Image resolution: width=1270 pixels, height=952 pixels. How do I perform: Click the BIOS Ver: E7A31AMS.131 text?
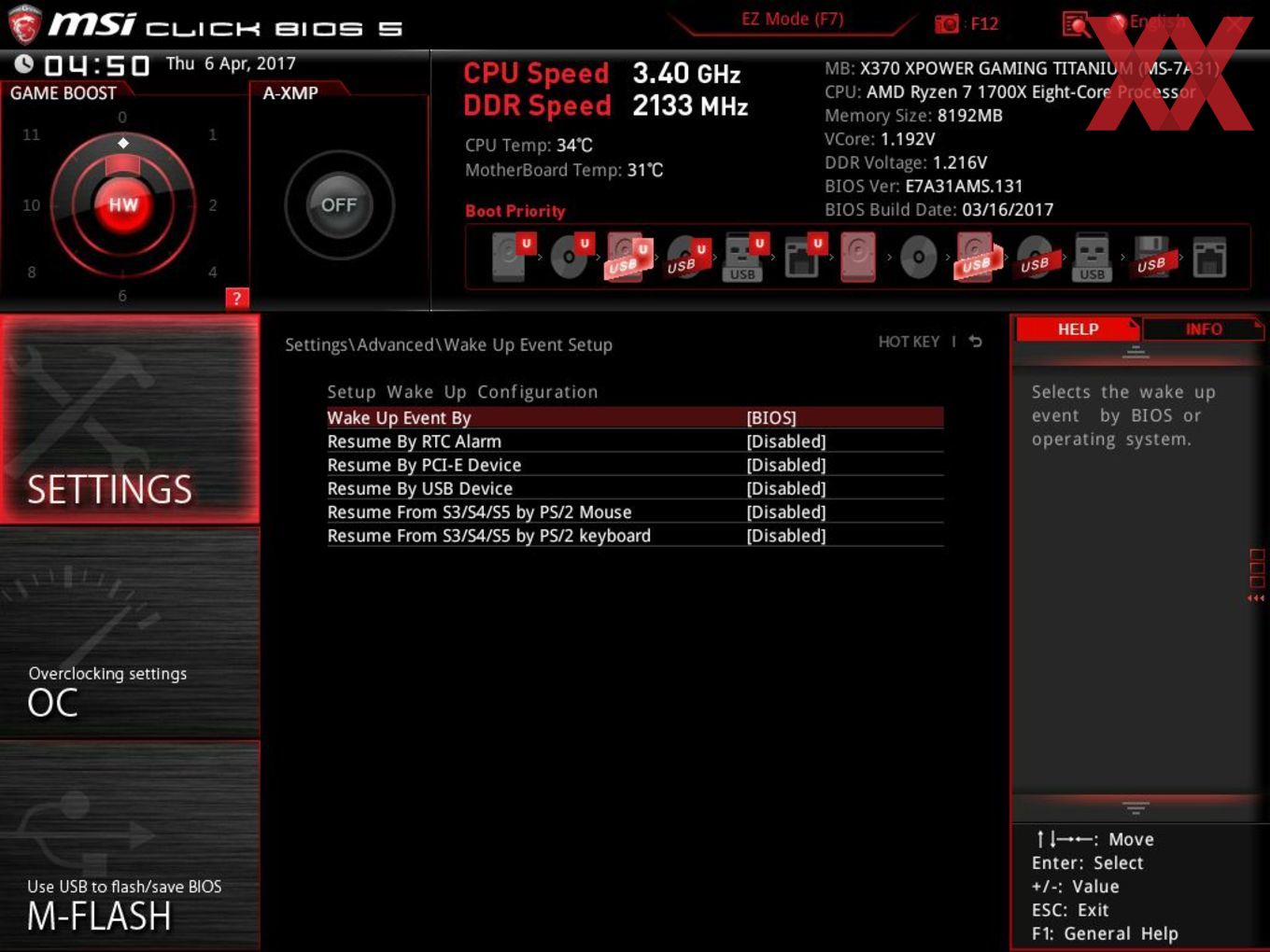(x=924, y=186)
